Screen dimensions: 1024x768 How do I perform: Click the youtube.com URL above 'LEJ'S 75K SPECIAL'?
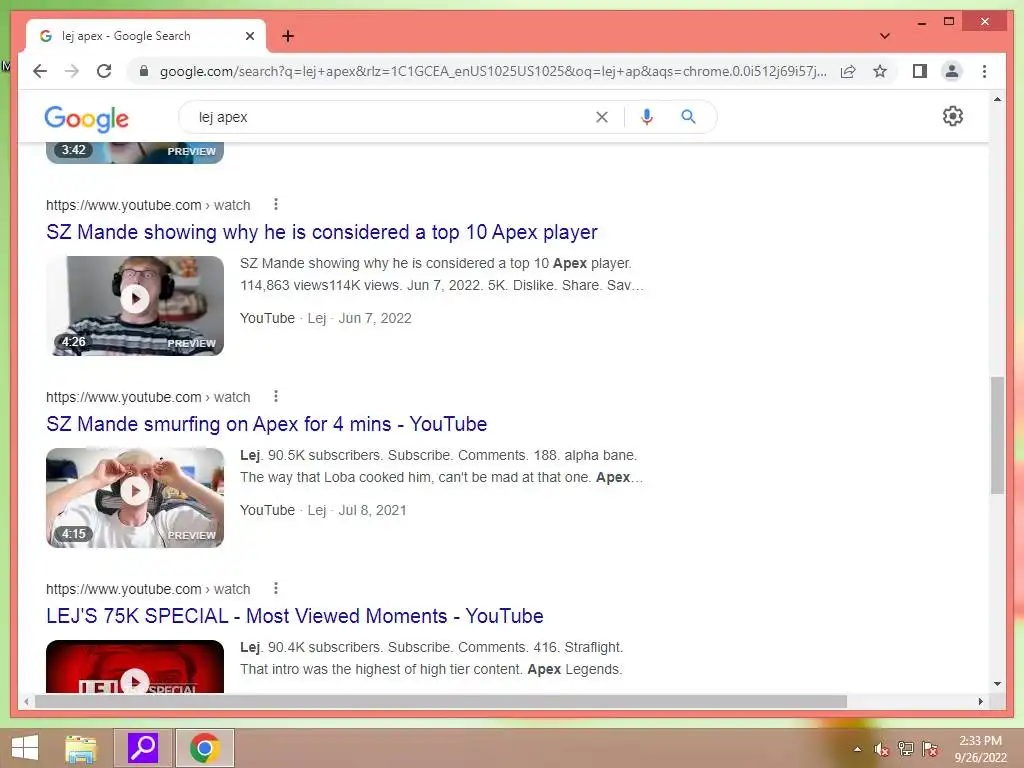(148, 589)
